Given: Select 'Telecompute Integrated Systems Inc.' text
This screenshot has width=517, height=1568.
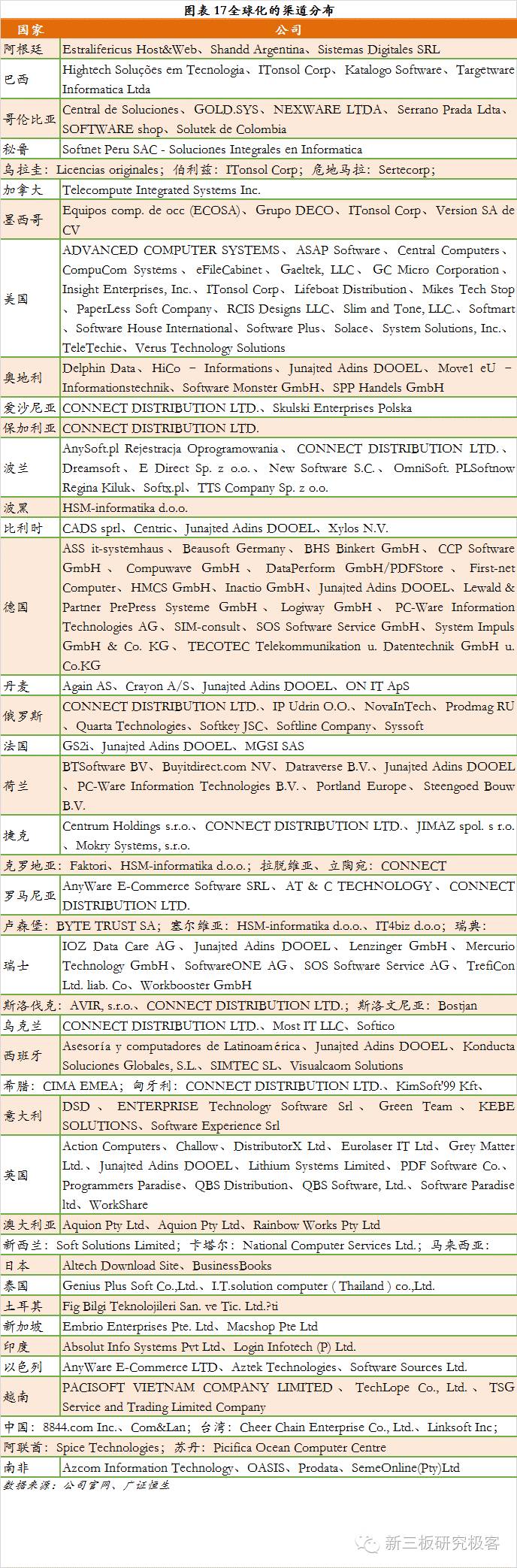Looking at the screenshot, I should [162, 190].
